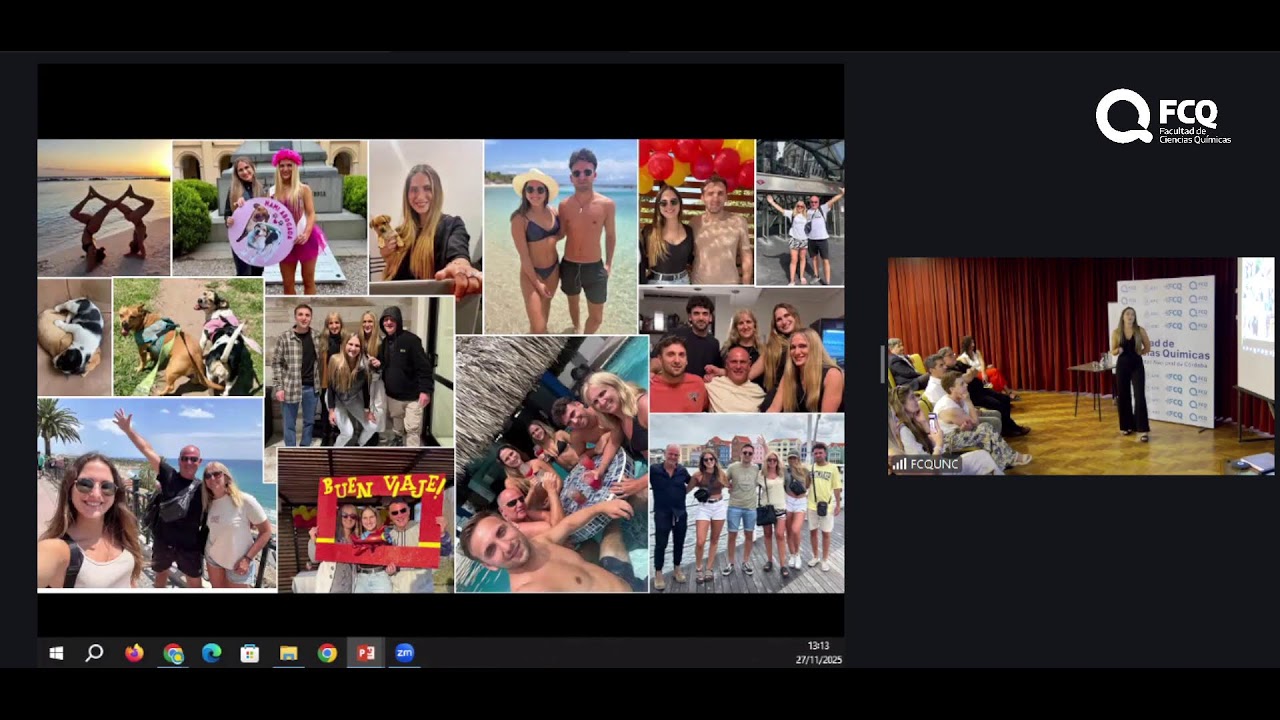Open Chrome profile window beside Firefox
1280x720 pixels.
point(174,654)
